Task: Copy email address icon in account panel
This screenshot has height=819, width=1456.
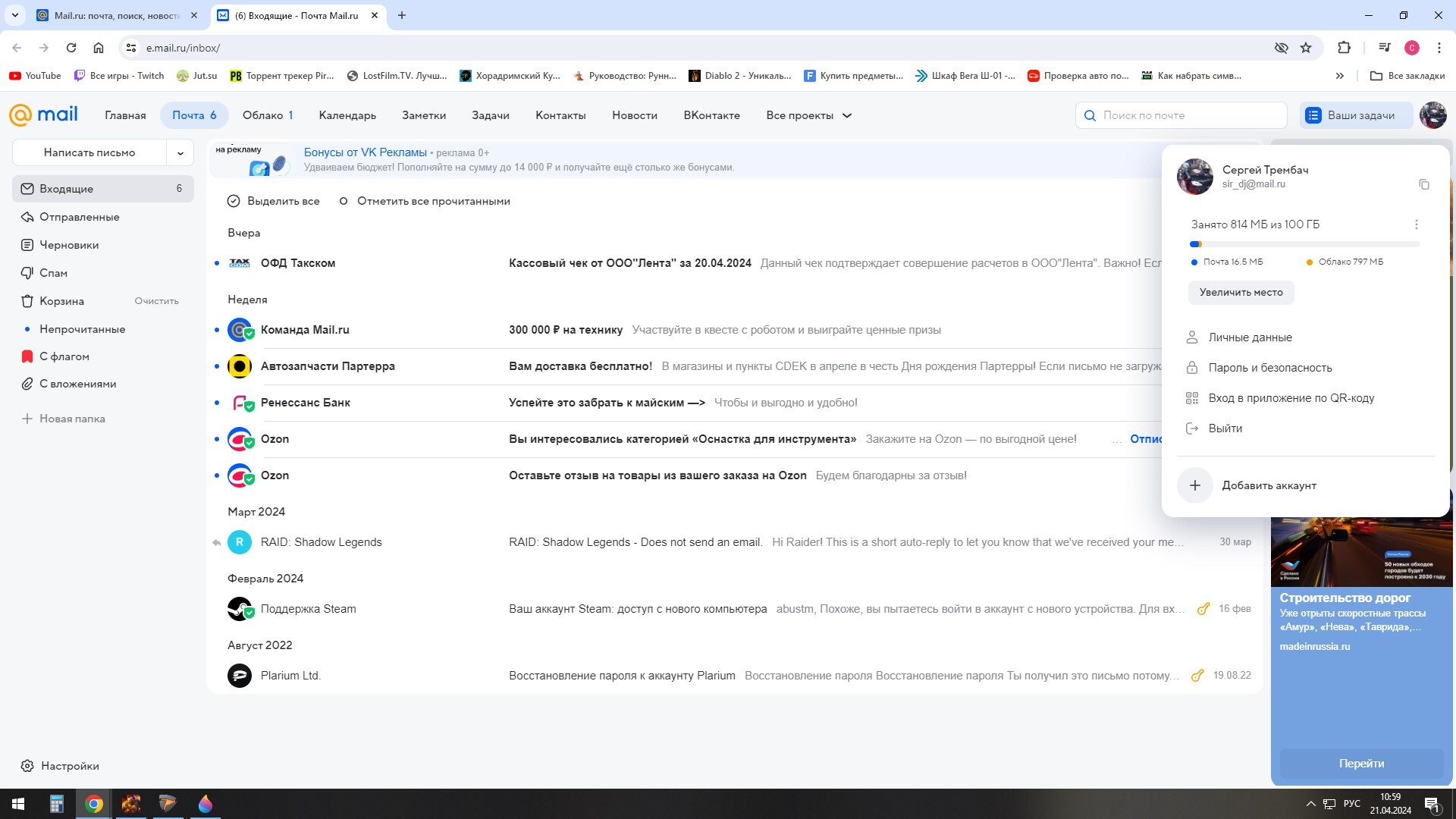Action: 1424,184
